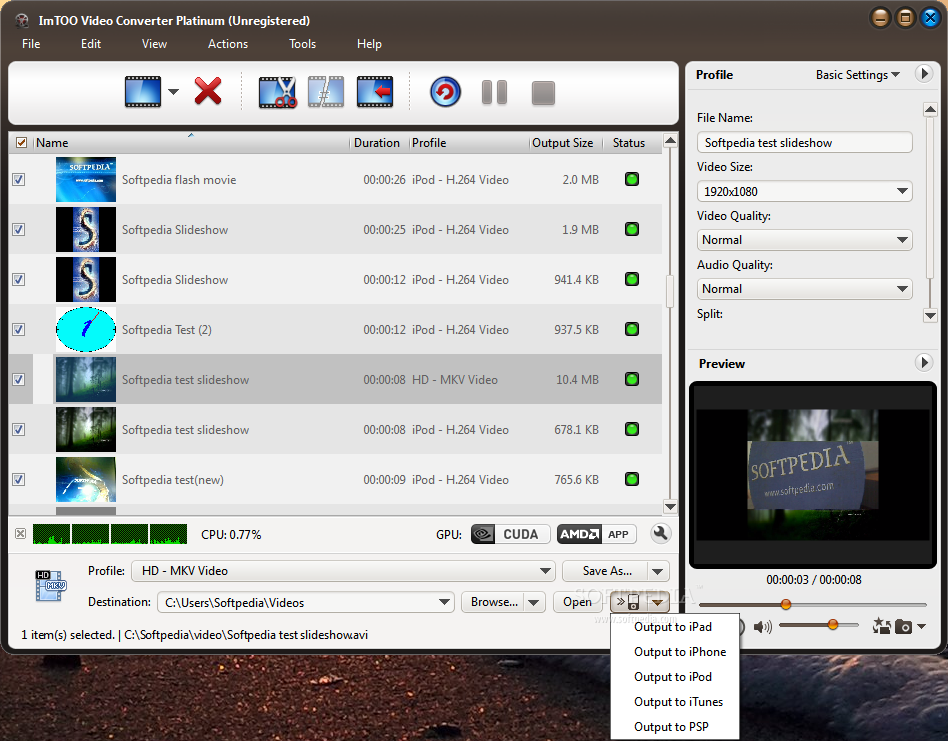Click the Stop conversion toolbar button
Screen dimensions: 948x741
point(543,93)
